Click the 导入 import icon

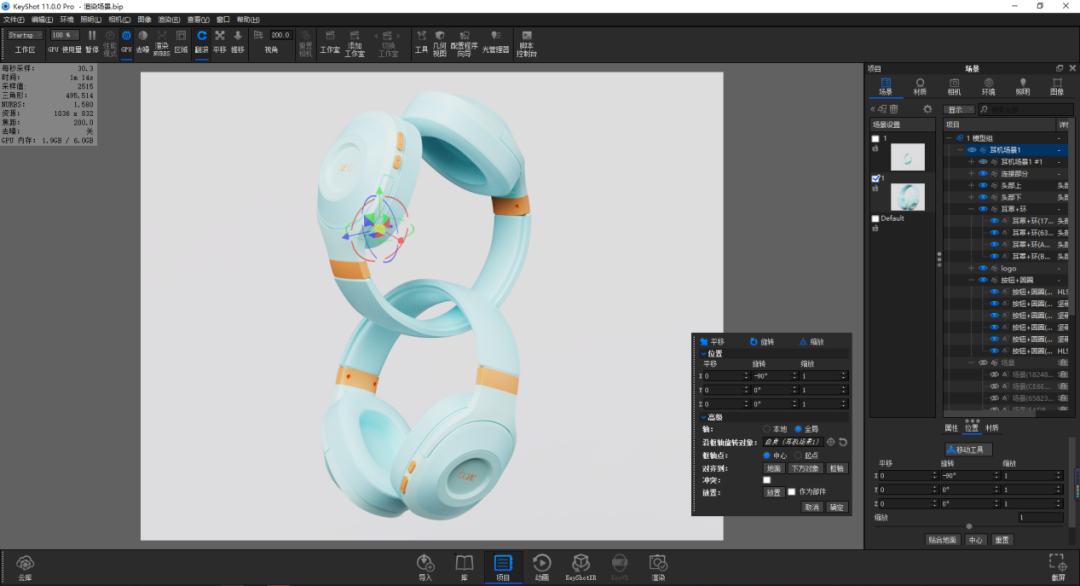coord(425,567)
